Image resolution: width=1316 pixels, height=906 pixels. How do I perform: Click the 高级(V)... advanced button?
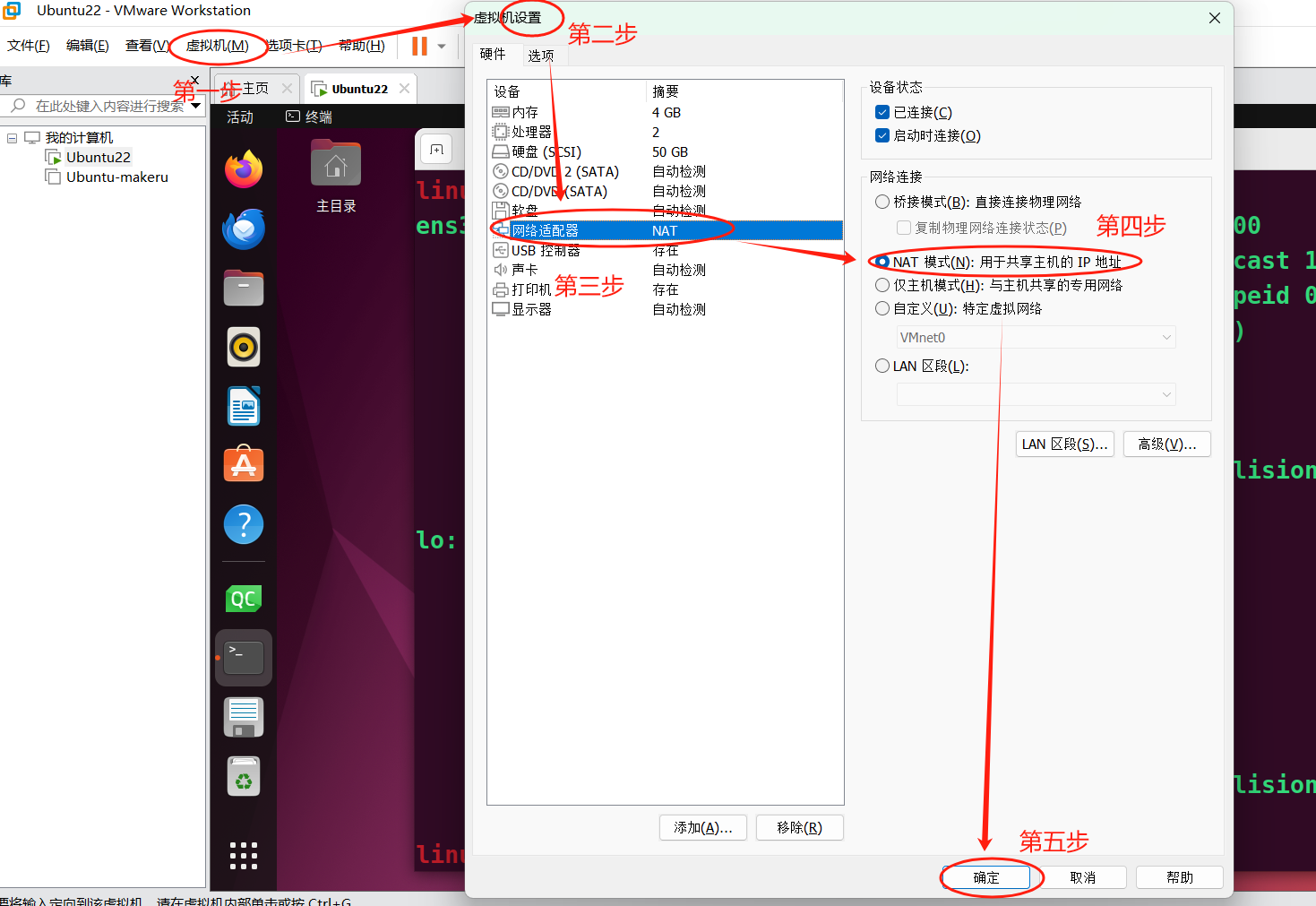point(1167,444)
